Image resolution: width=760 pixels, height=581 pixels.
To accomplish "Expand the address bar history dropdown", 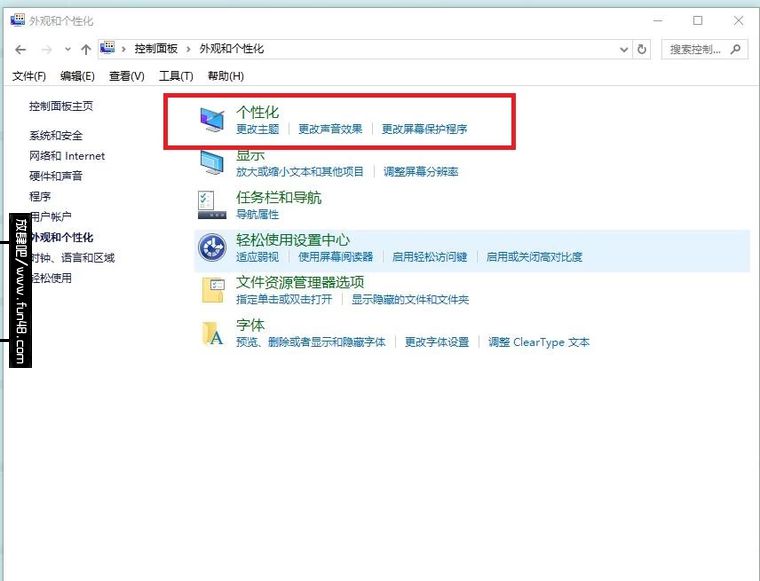I will coord(624,49).
